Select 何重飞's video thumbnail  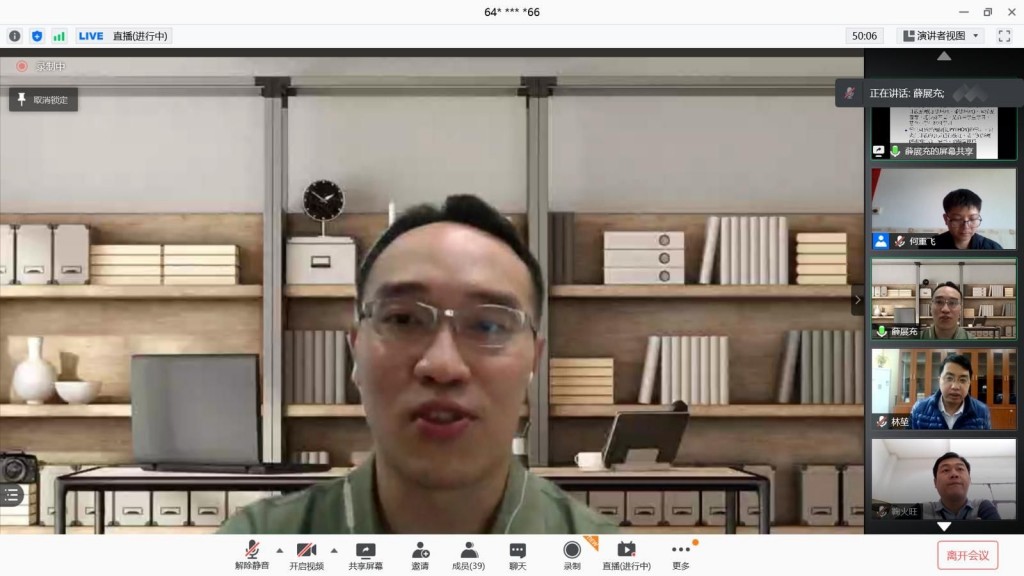click(x=943, y=208)
